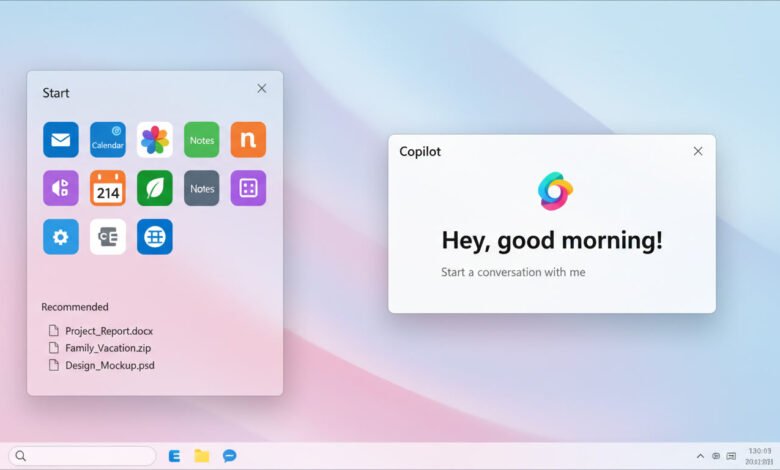Open the taskbar clock and date
780x470 pixels.
pos(759,456)
